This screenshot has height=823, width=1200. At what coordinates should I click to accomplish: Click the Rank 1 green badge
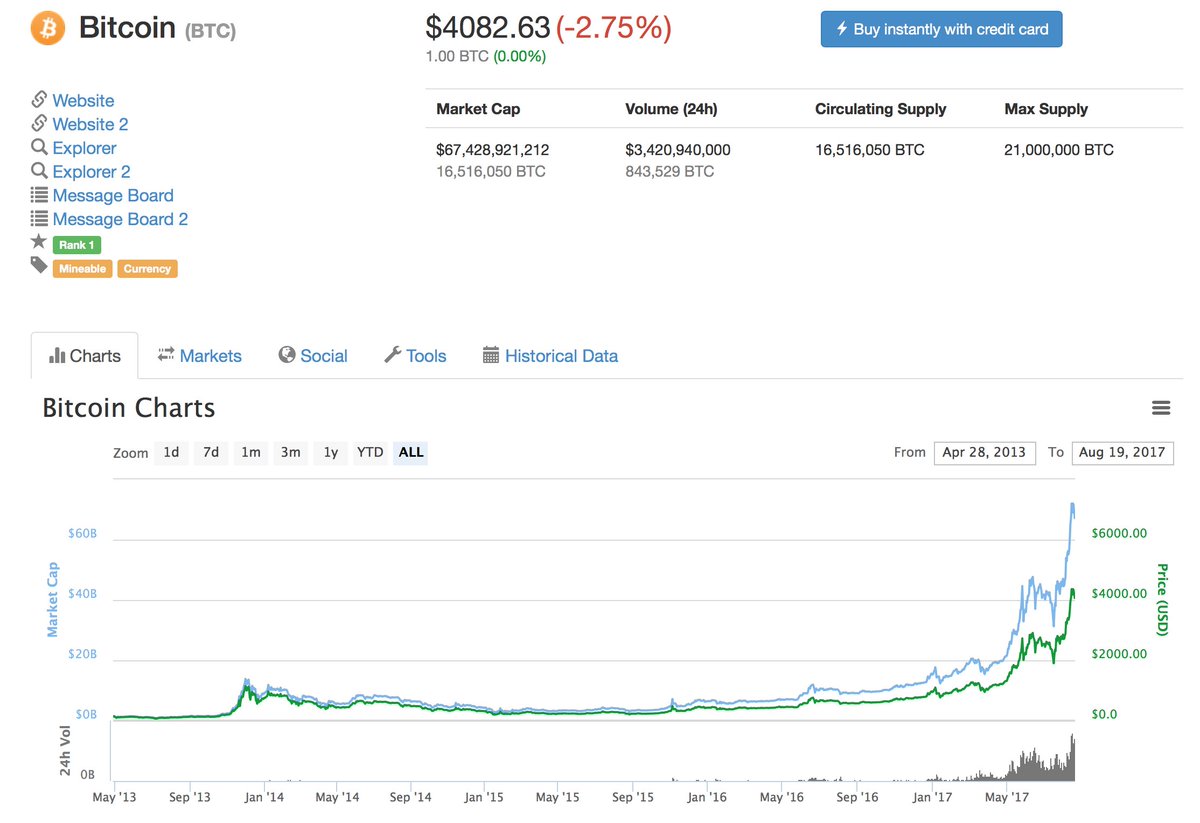[76, 245]
